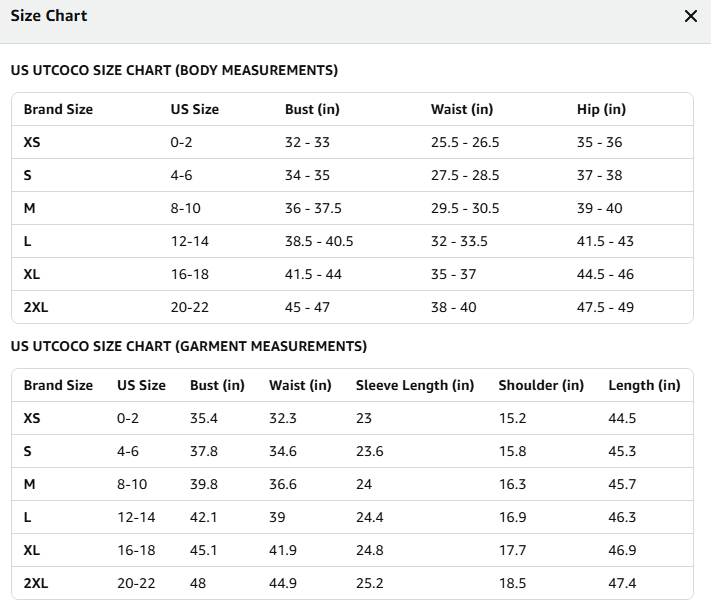Click the Hip (in) column header
This screenshot has width=711, height=612.
[601, 109]
